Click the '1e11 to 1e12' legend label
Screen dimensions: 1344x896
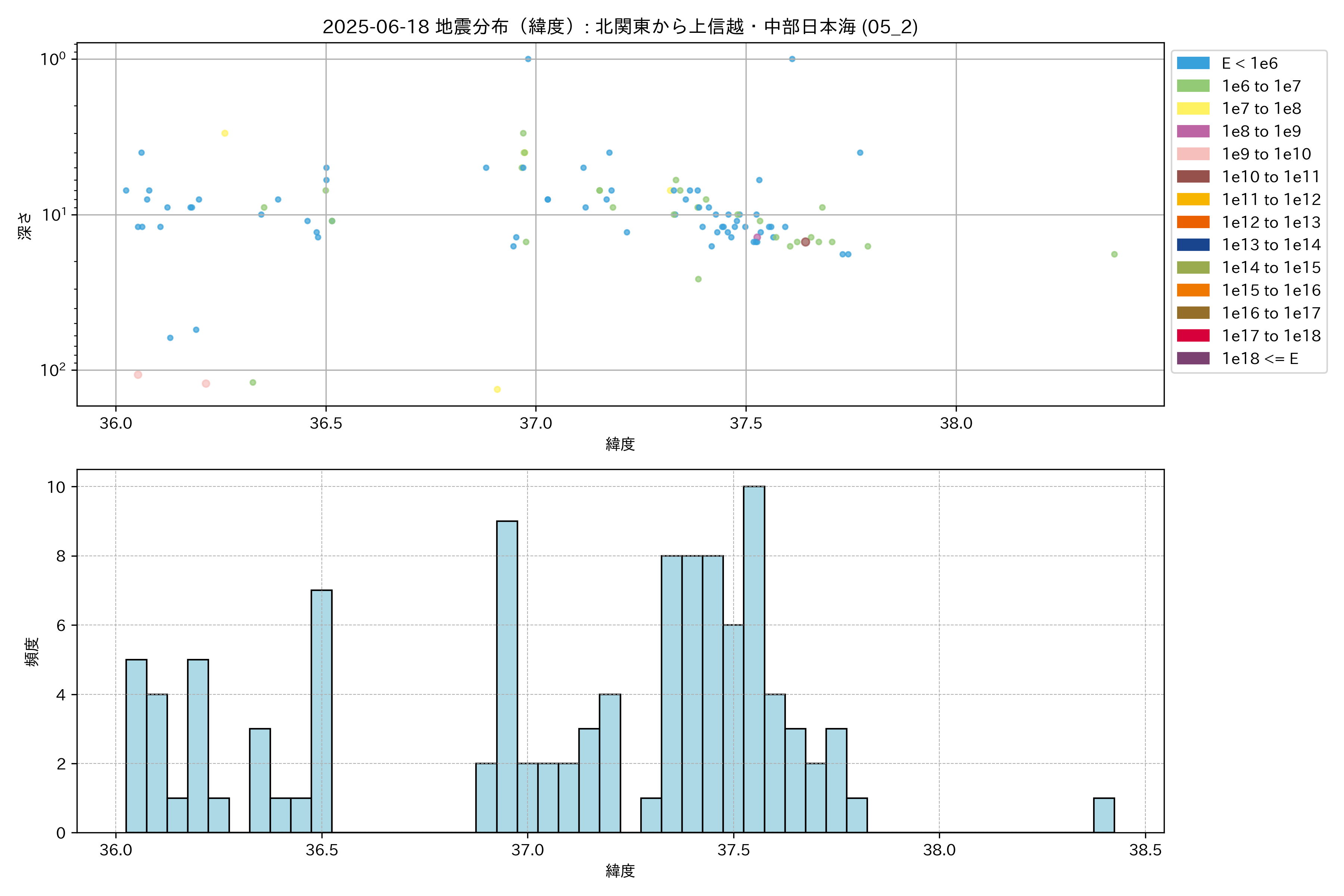[x=1271, y=199]
